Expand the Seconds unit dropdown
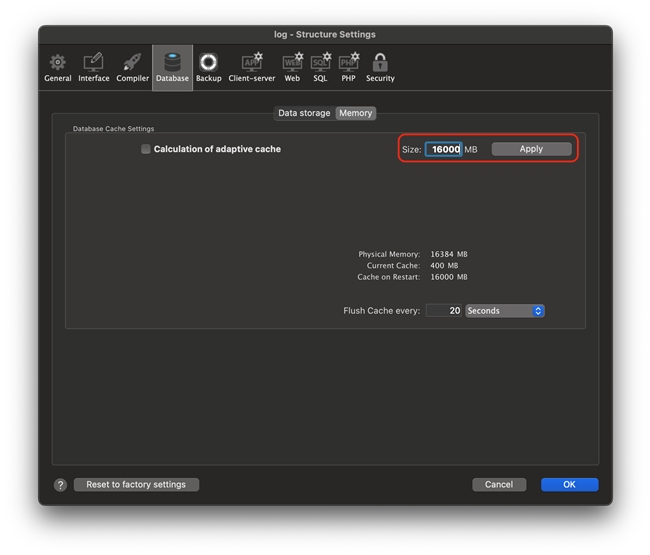Viewport: 650px width, 555px height. pos(504,311)
